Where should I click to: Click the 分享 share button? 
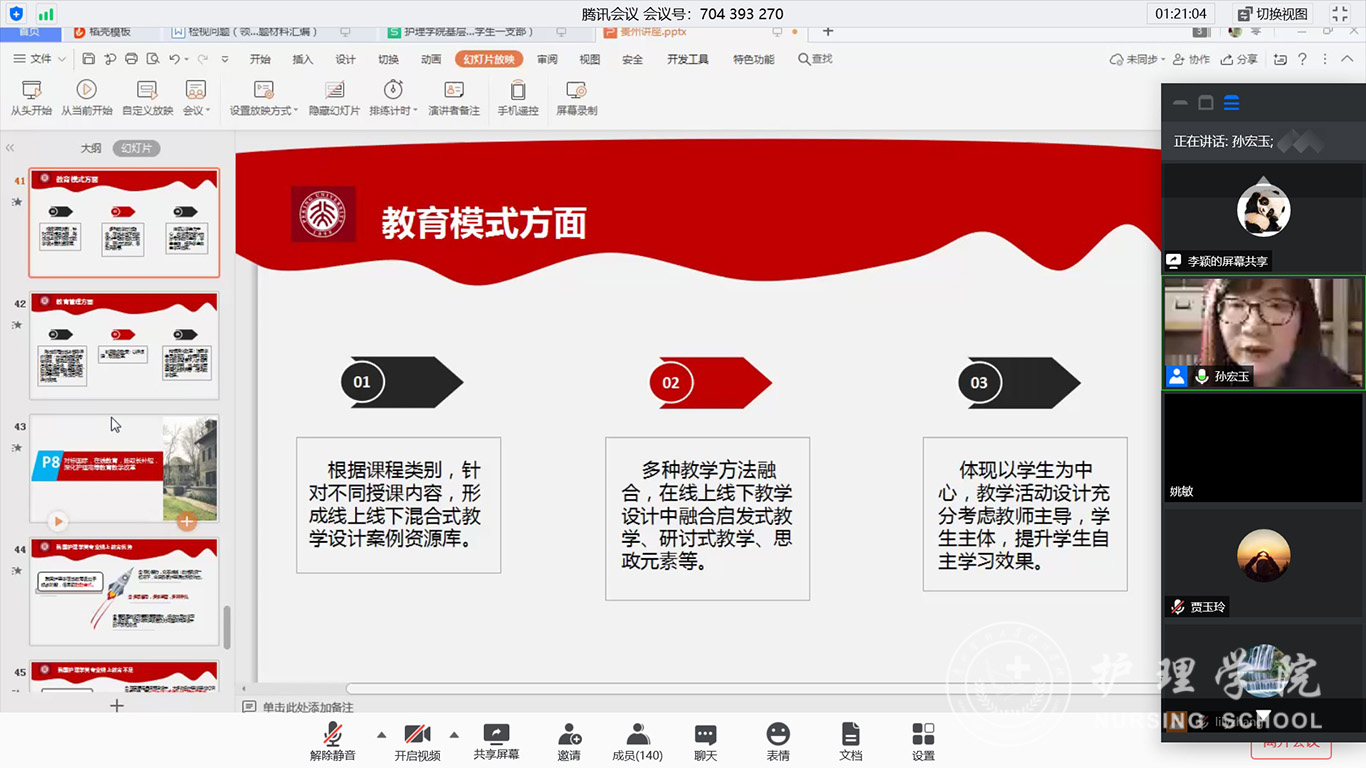pyautogui.click(x=1240, y=59)
